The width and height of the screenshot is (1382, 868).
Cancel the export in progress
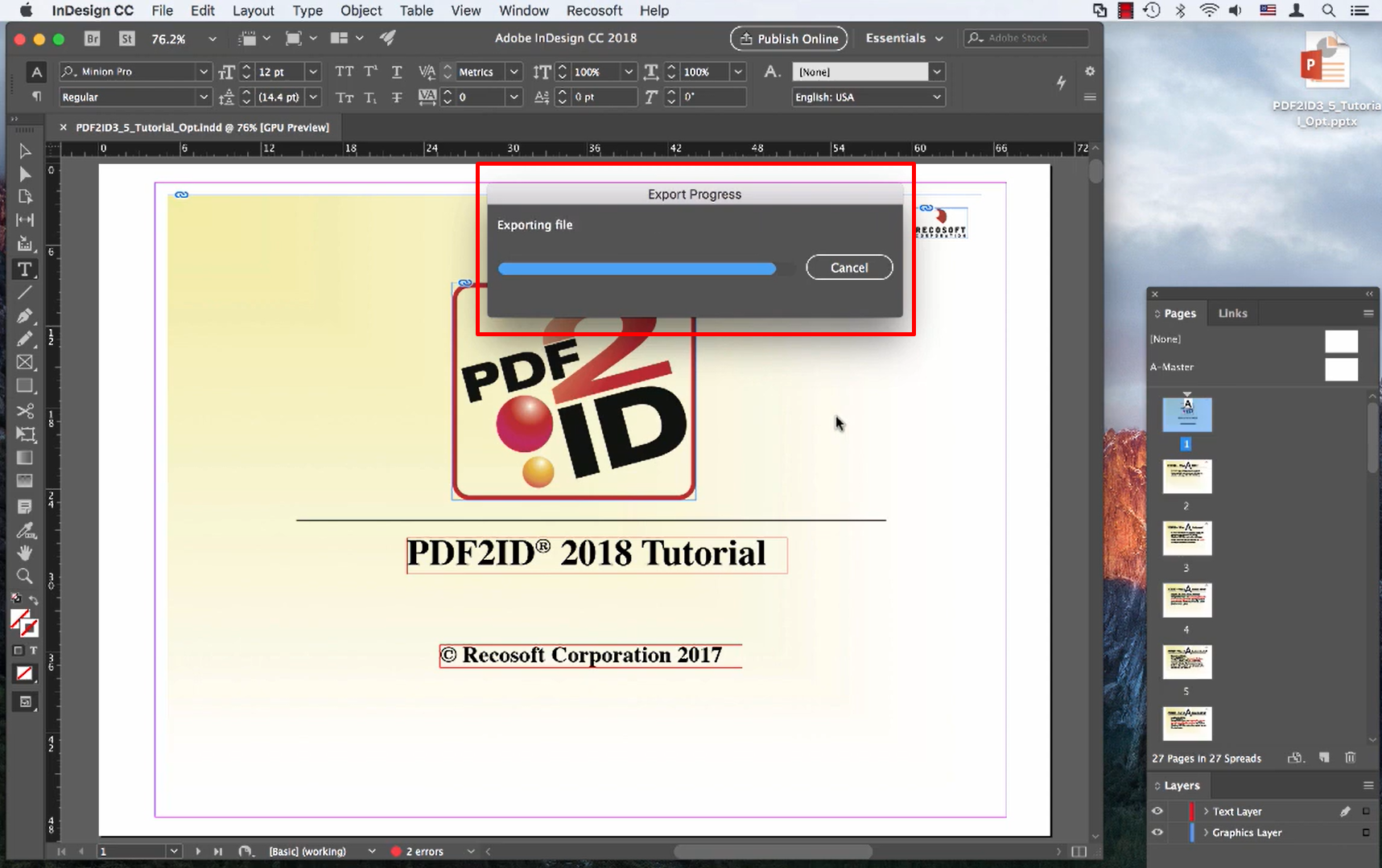point(849,268)
